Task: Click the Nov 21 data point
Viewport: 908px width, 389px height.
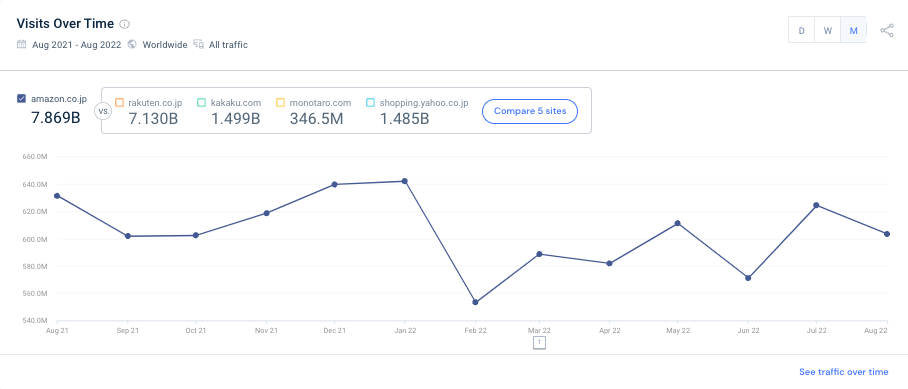Action: (266, 213)
